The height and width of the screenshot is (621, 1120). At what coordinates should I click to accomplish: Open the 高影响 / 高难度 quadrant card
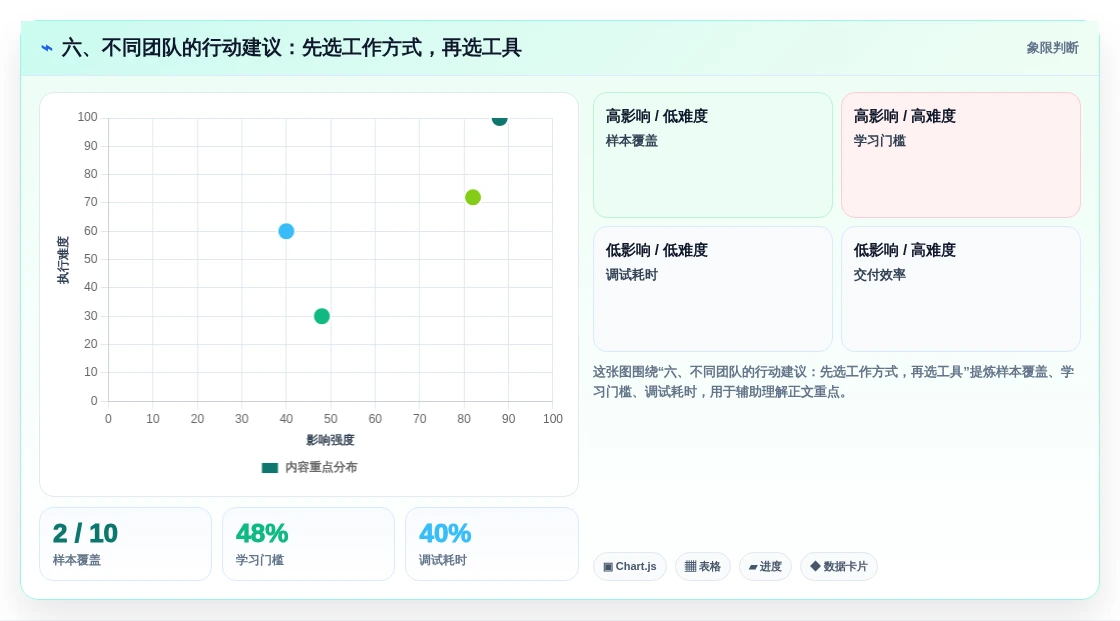961,155
